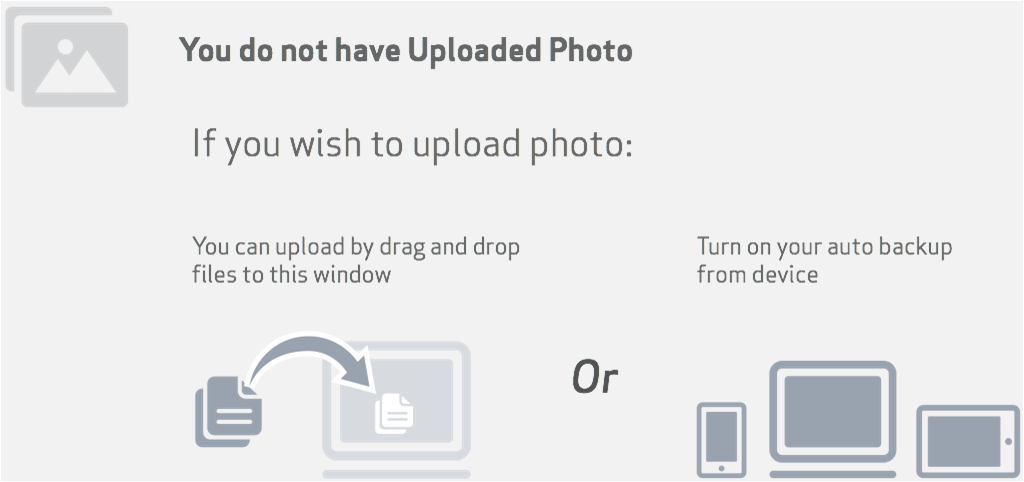Click the "If you wish to upload photo:" text
The image size is (1024, 482).
[413, 144]
